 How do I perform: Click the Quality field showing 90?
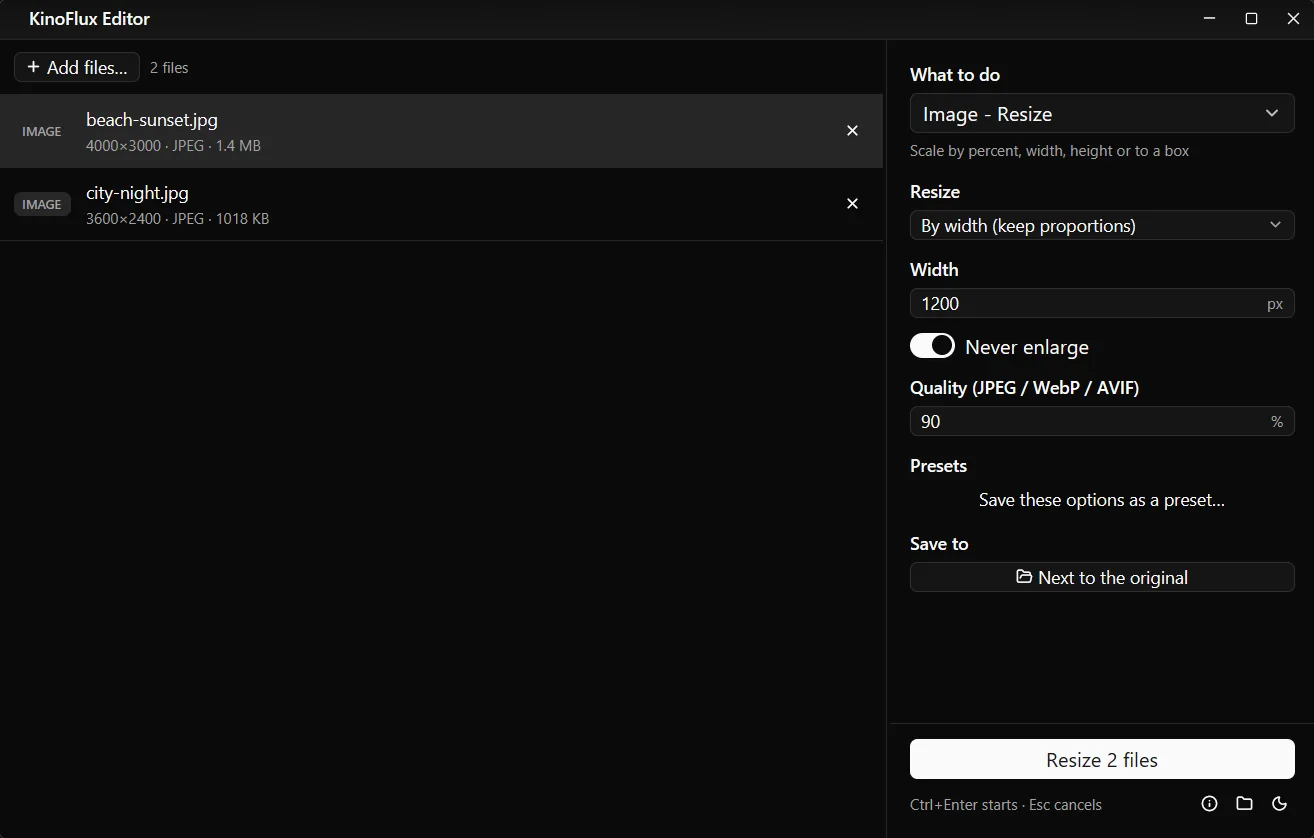coord(1102,422)
